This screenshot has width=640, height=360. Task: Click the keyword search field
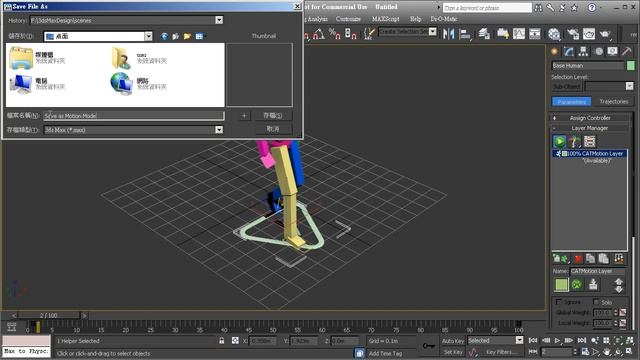487,8
